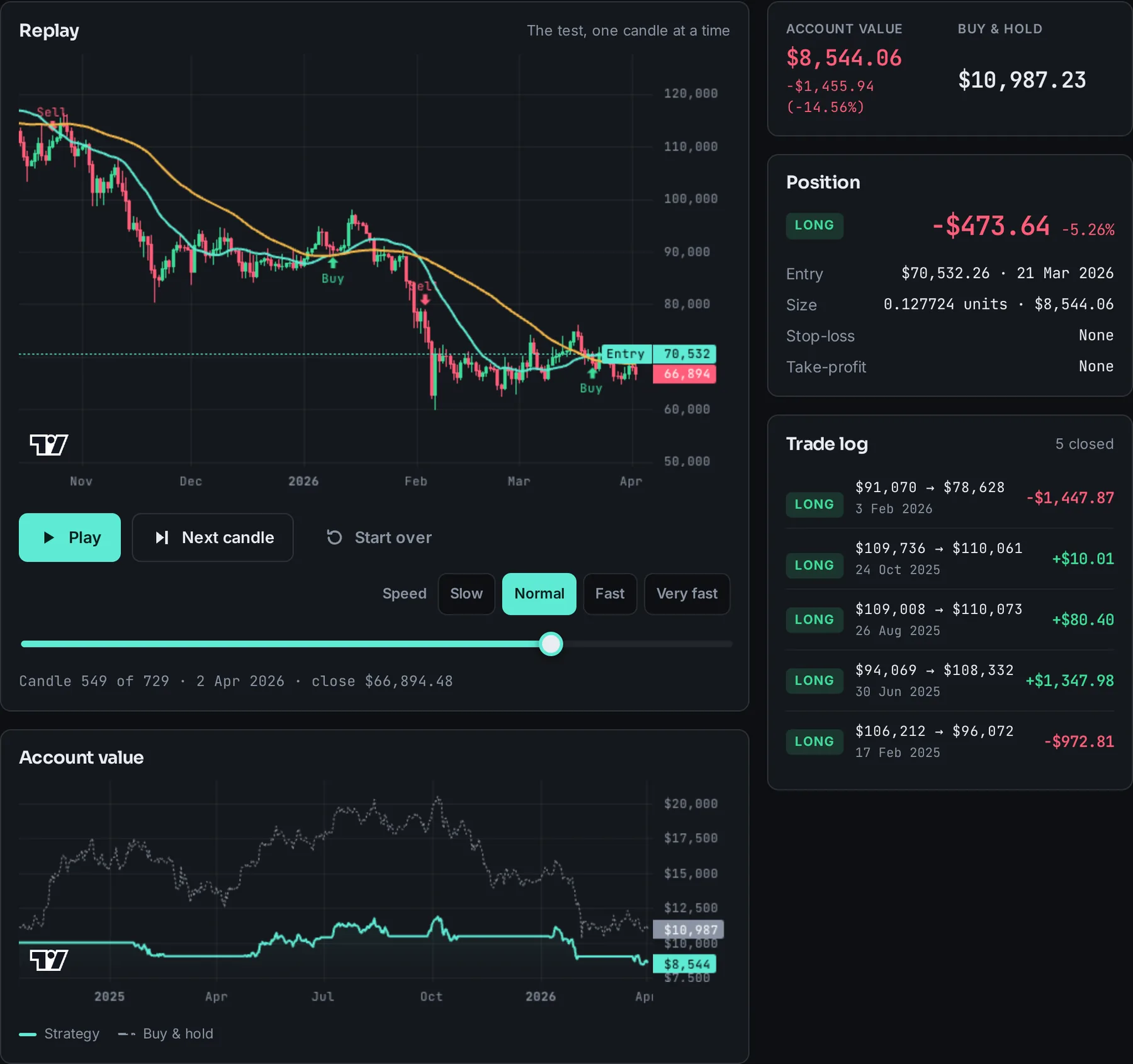Set speed to Fast
1133x1064 pixels.
[x=610, y=593]
